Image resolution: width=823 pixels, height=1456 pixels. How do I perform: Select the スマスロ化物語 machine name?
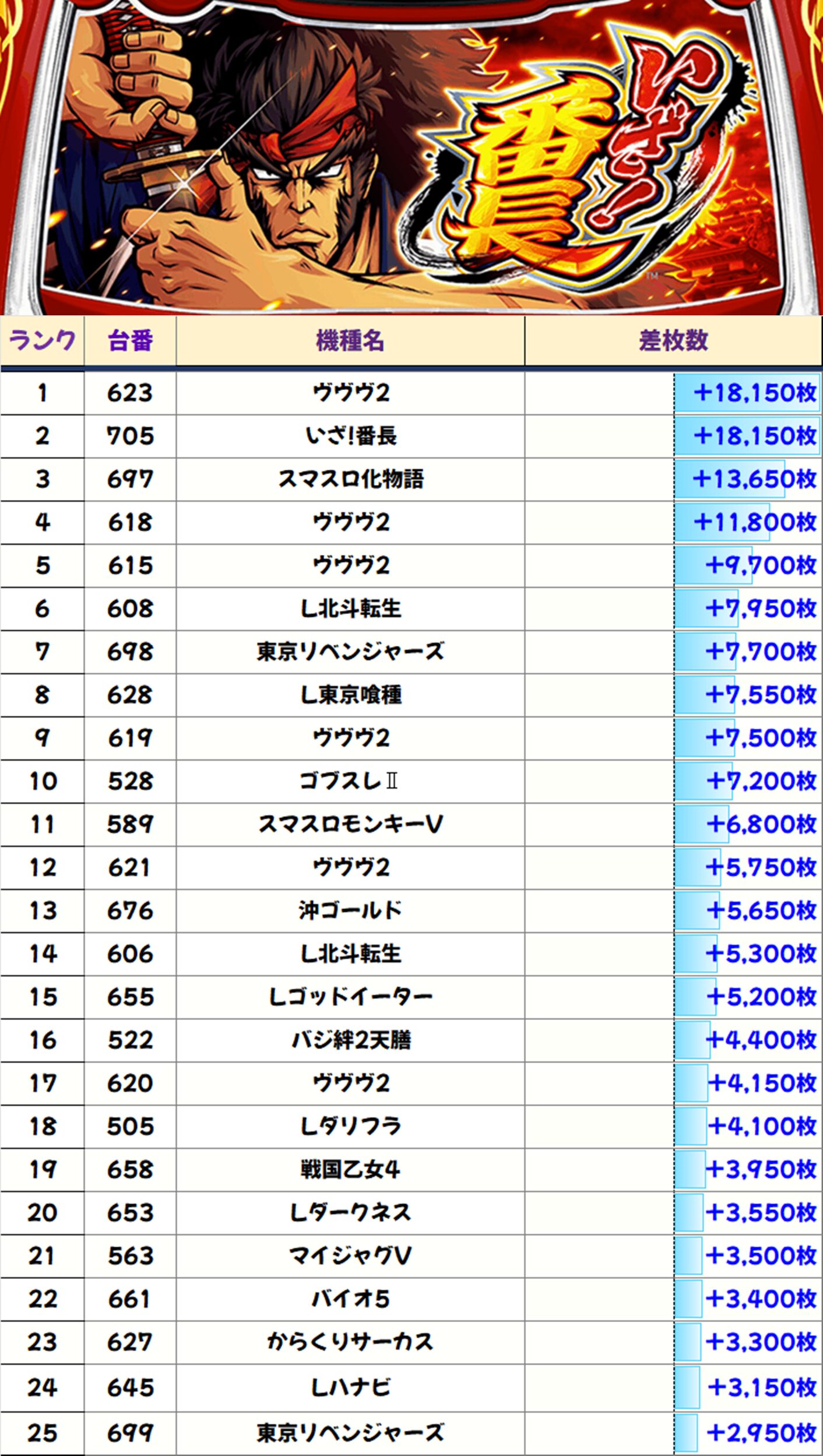pyautogui.click(x=351, y=479)
